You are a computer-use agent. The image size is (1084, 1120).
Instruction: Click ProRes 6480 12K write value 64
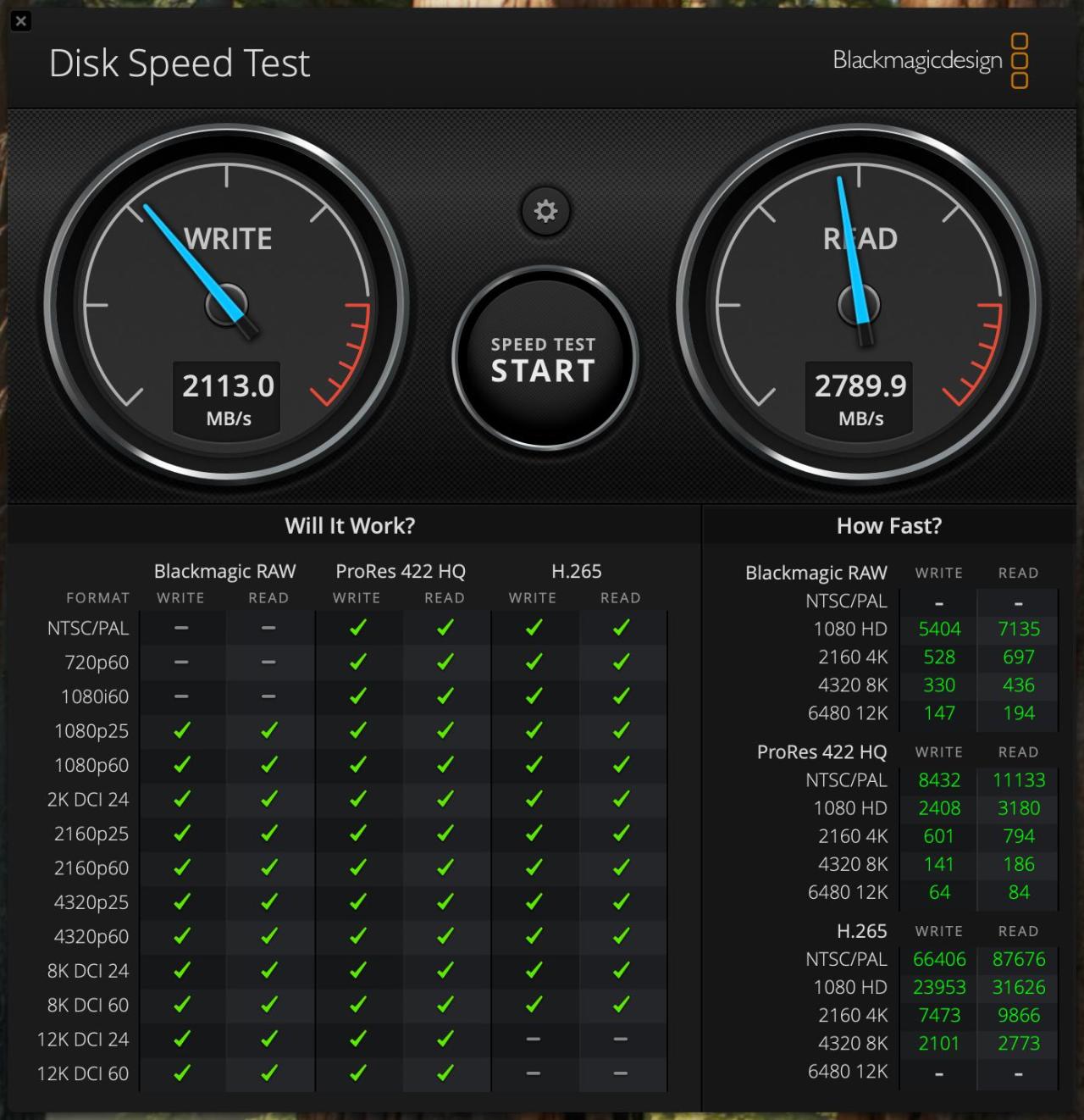click(939, 892)
